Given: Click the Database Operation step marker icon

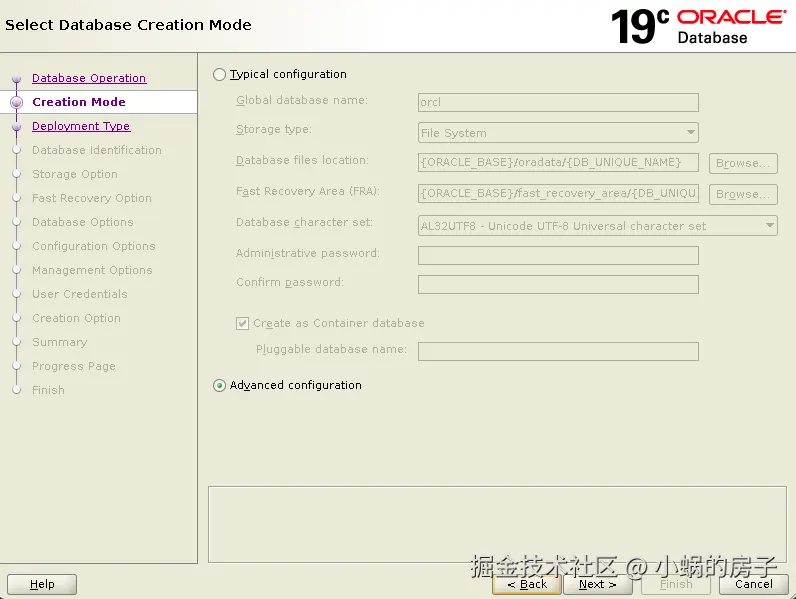Looking at the screenshot, I should (16, 79).
